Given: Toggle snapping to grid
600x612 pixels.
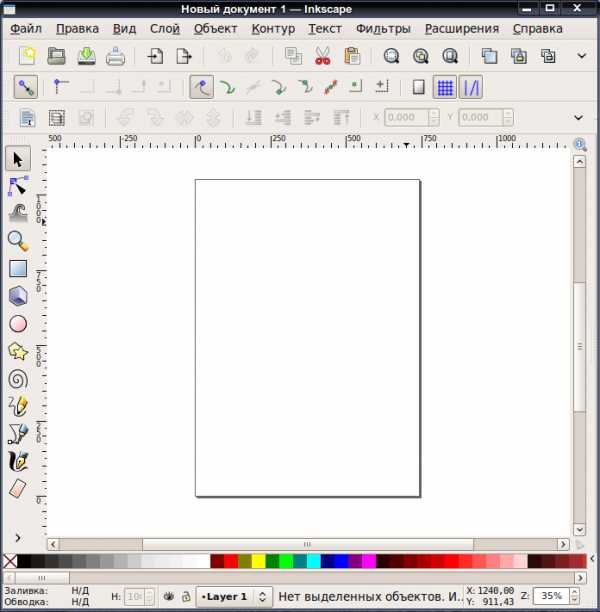Looking at the screenshot, I should (x=445, y=87).
